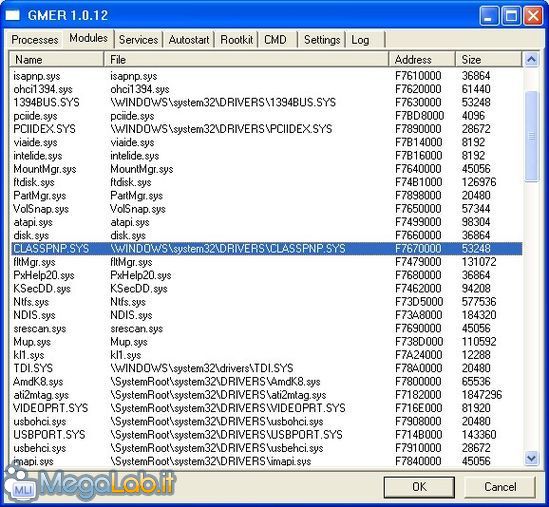The width and height of the screenshot is (549, 507).
Task: Select the Modules tab
Action: tap(88, 38)
